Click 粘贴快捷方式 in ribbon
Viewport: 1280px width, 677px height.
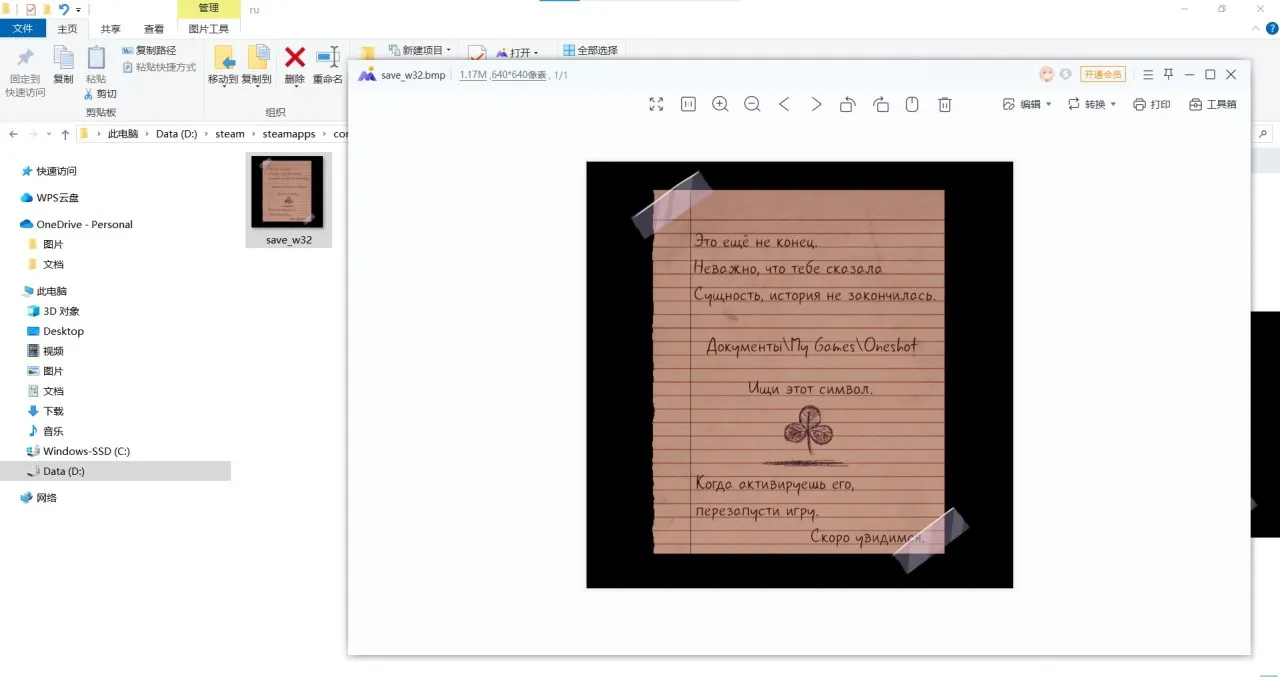[x=159, y=67]
